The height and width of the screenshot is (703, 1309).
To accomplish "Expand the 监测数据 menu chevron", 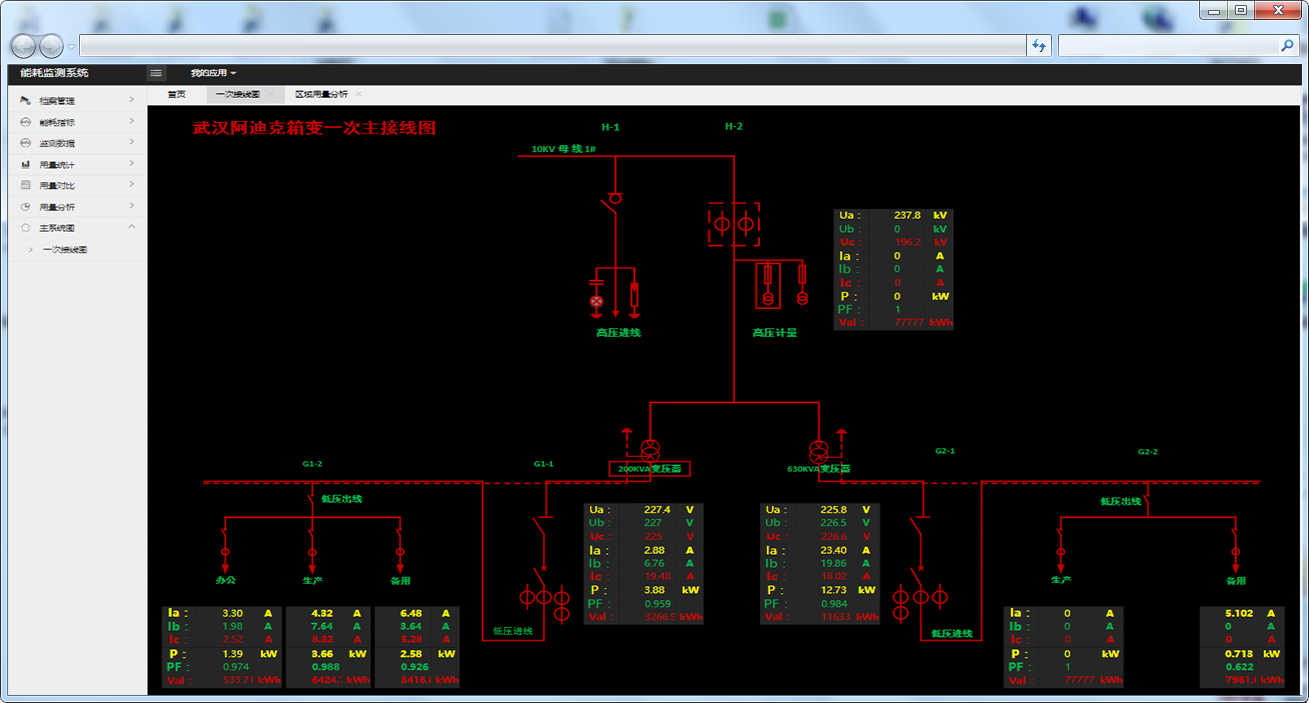I will click(x=132, y=142).
